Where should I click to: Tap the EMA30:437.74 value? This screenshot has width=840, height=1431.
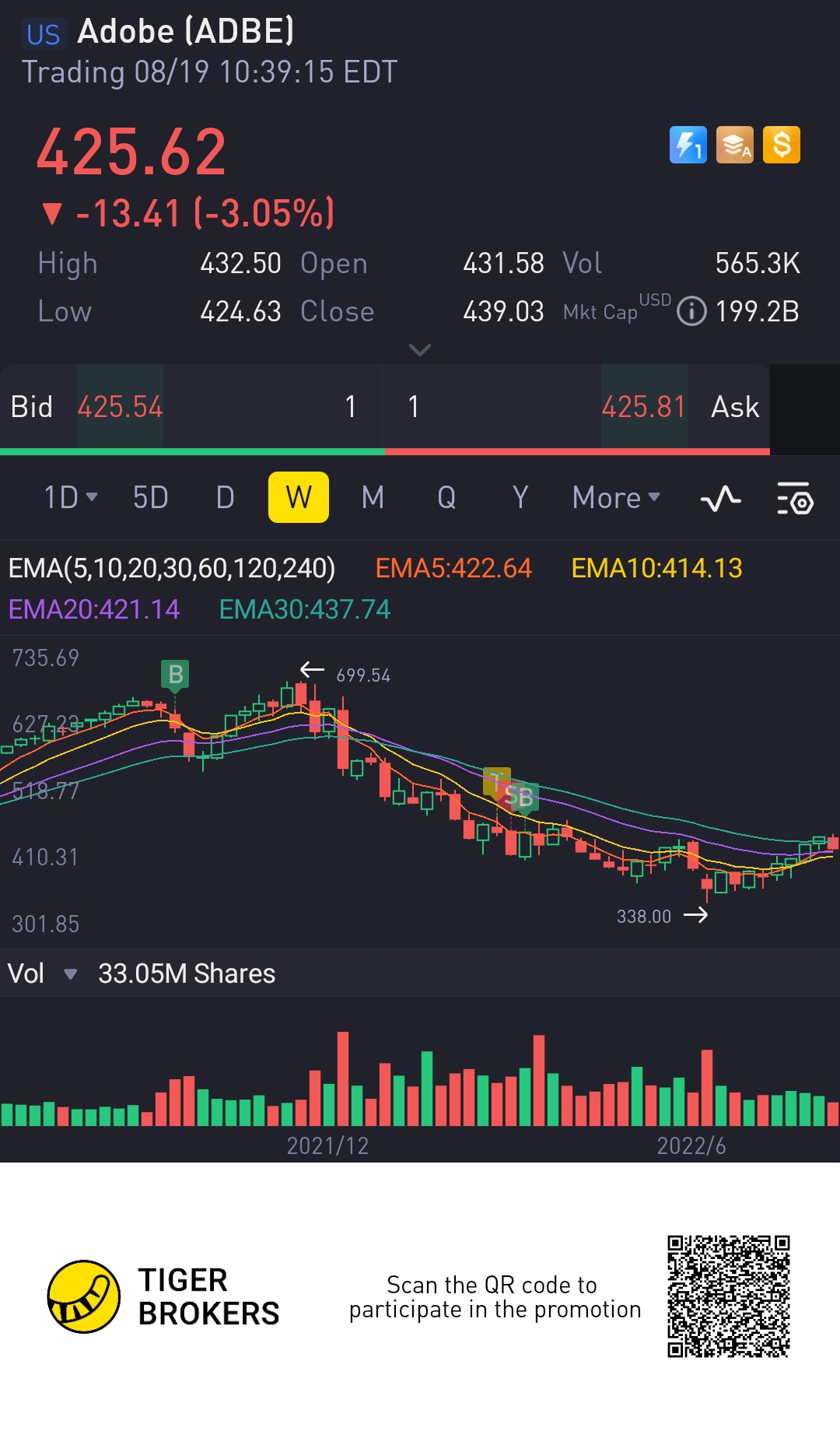tap(305, 609)
